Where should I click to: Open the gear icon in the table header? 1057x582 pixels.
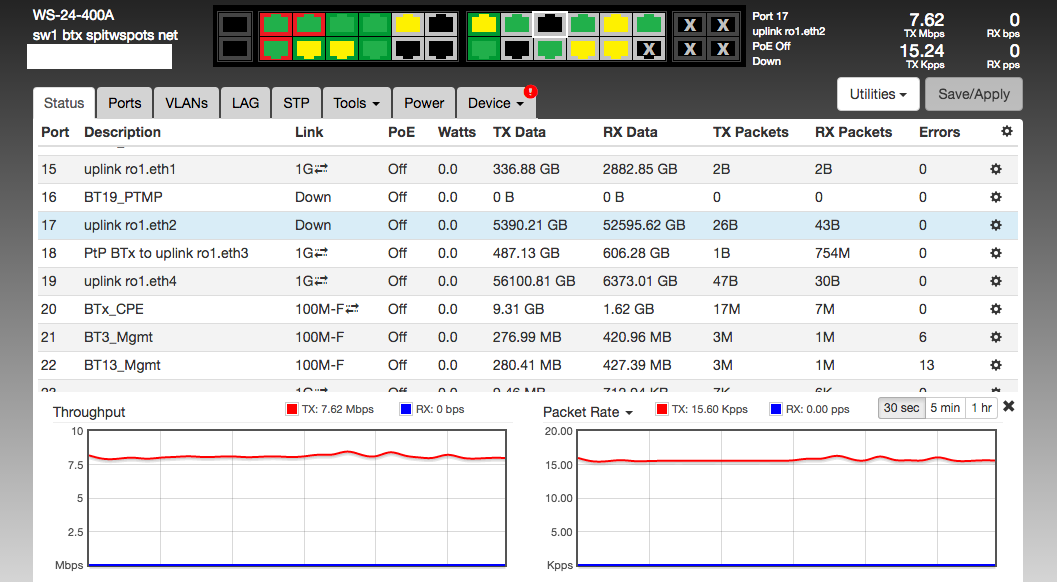(x=1006, y=132)
